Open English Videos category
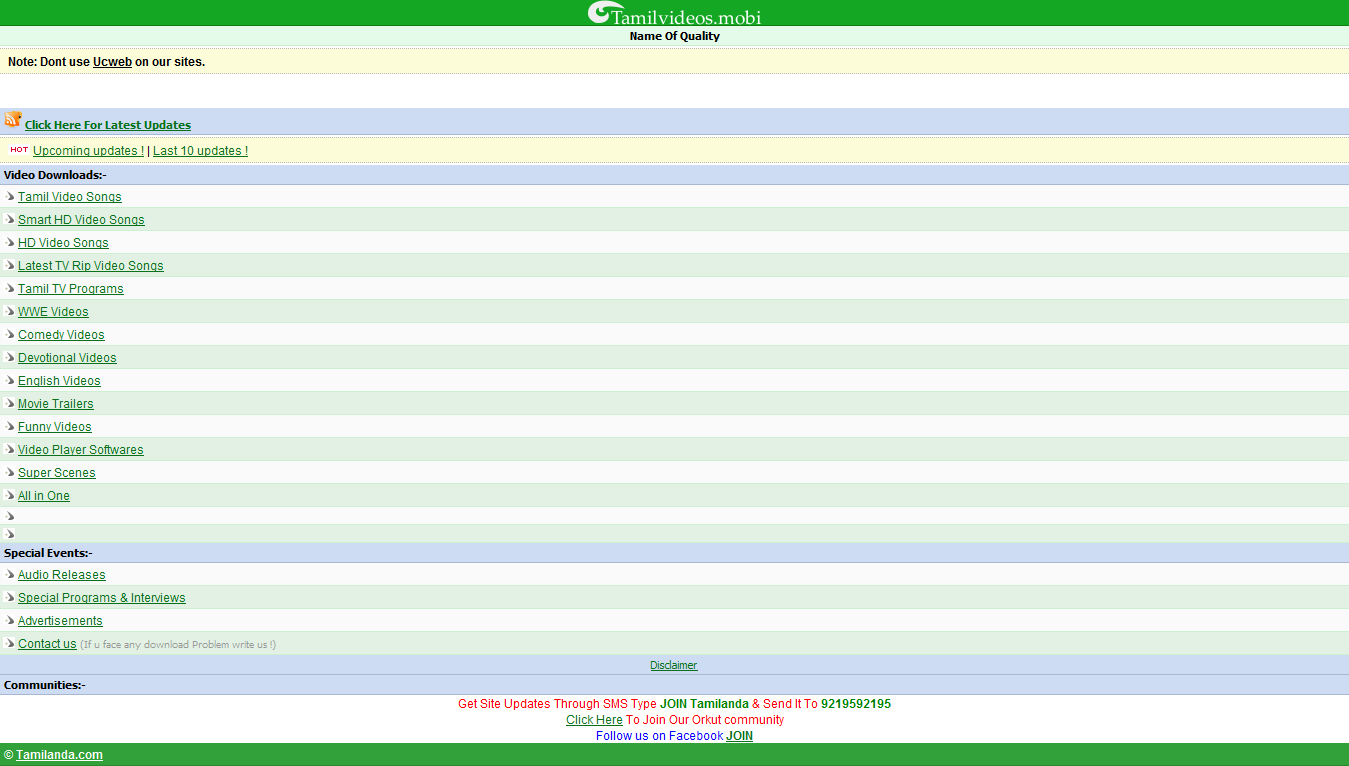The height and width of the screenshot is (766, 1349). [59, 381]
